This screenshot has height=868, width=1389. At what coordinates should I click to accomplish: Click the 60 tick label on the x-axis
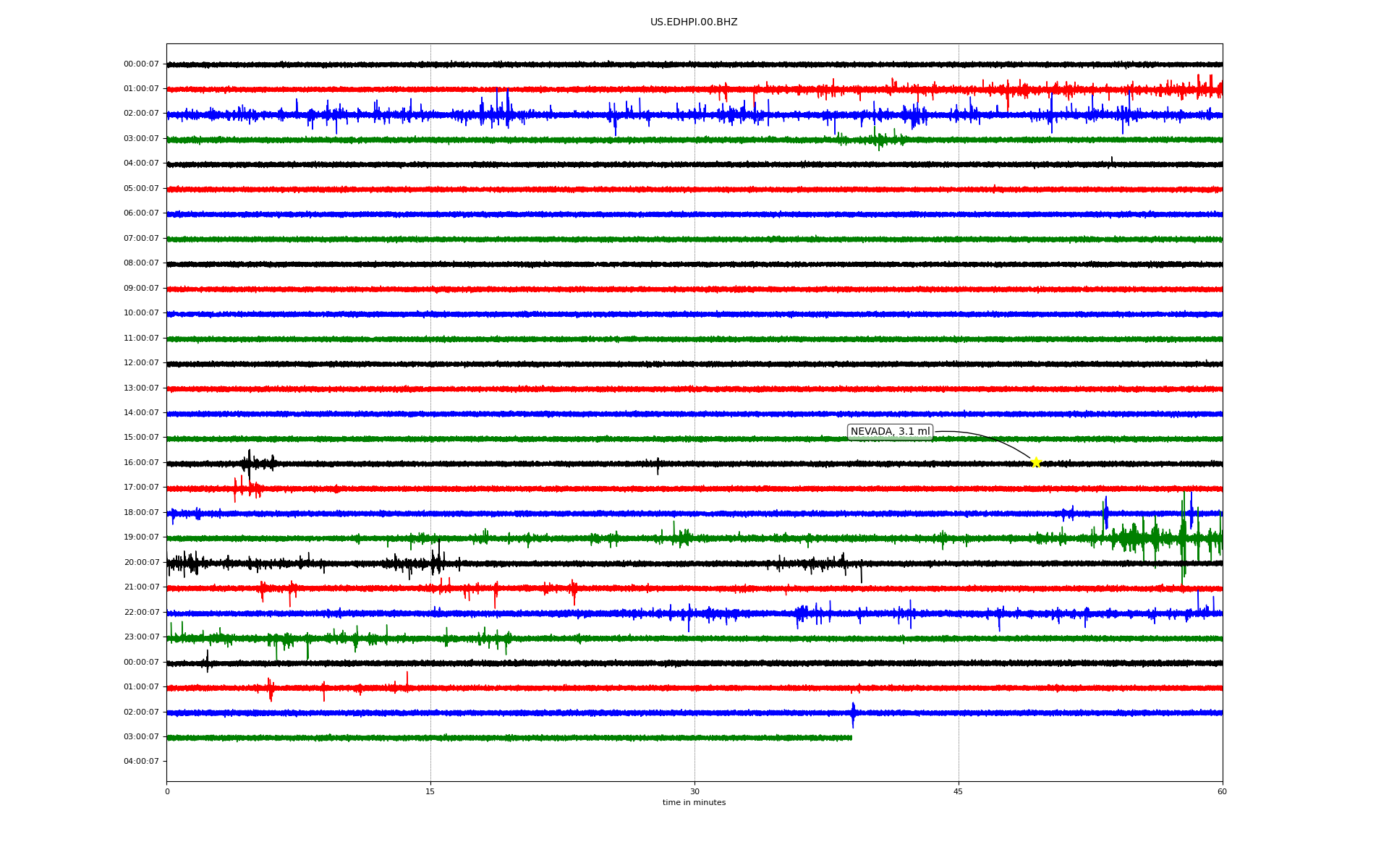[1221, 791]
